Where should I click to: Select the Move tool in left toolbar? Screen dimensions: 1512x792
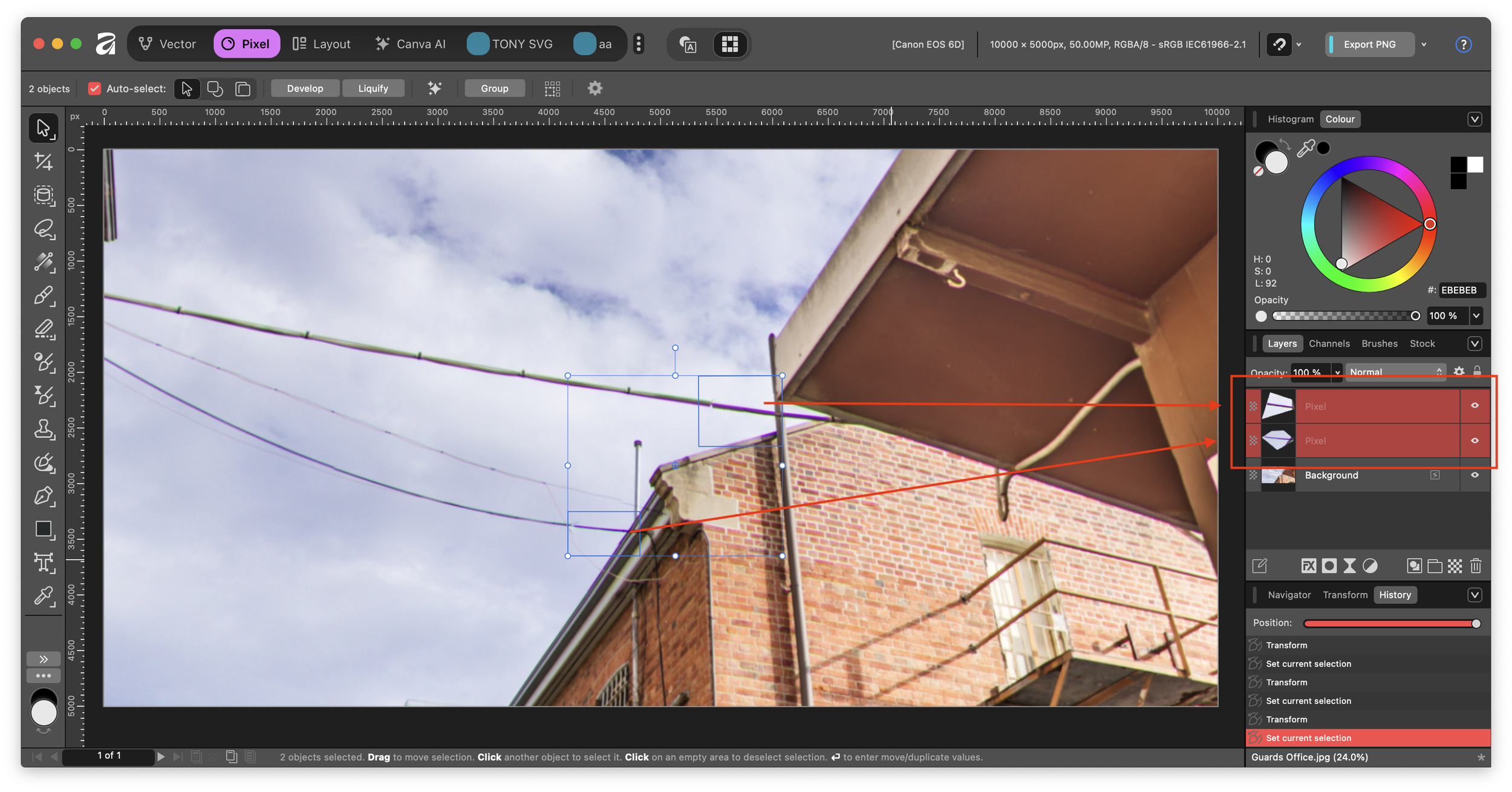click(43, 128)
